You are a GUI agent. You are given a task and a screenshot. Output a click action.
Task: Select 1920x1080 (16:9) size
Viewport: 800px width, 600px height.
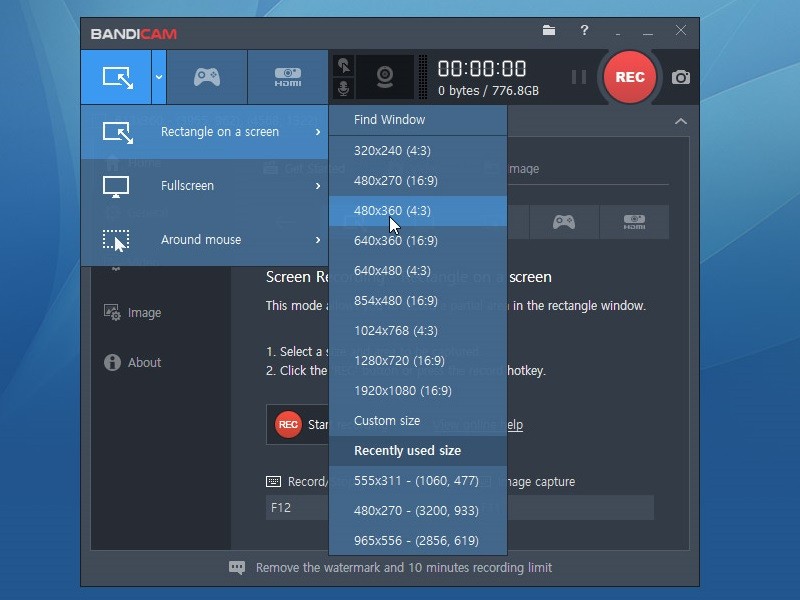coord(418,391)
